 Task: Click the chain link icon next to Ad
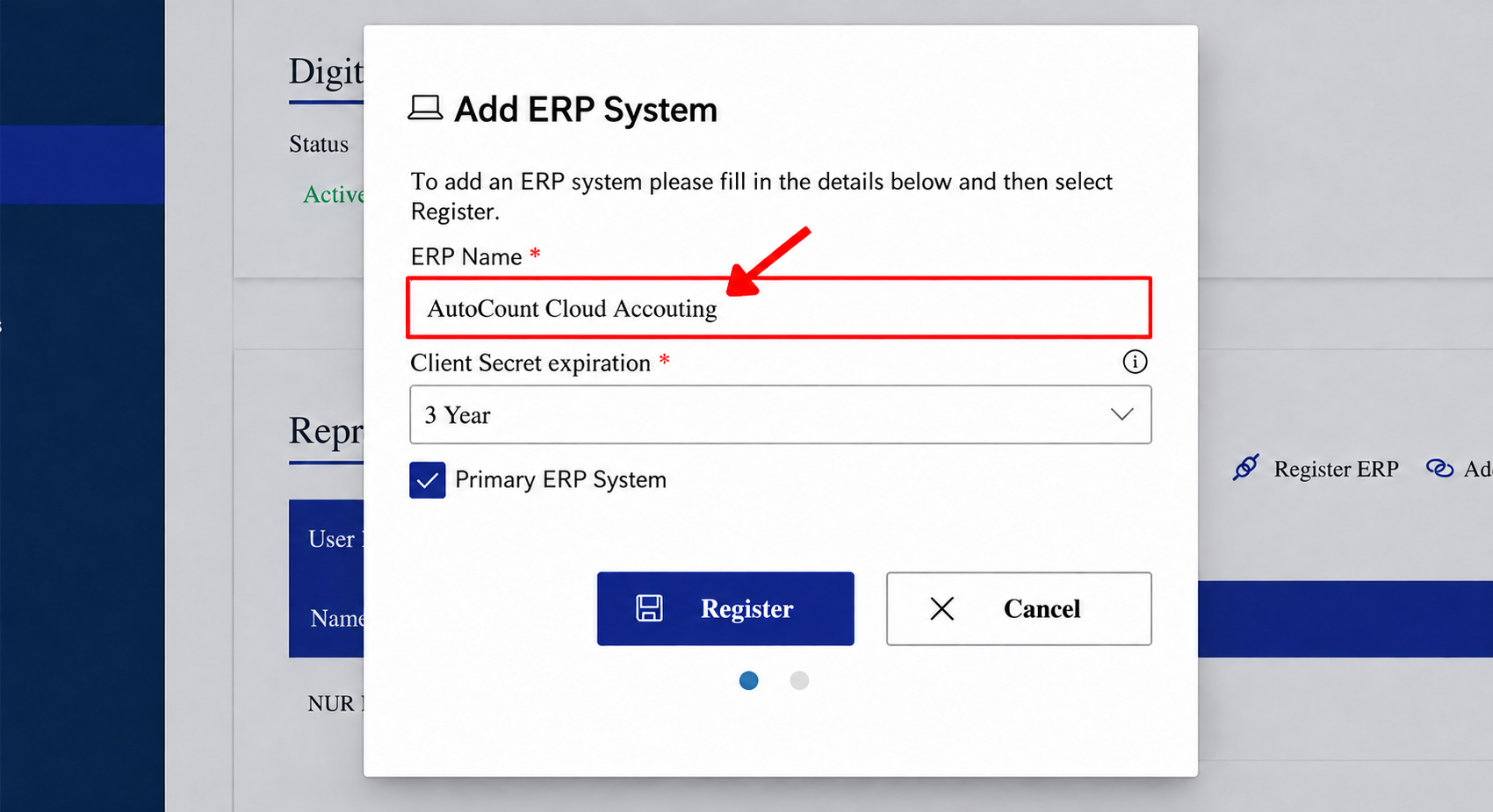click(x=1439, y=469)
